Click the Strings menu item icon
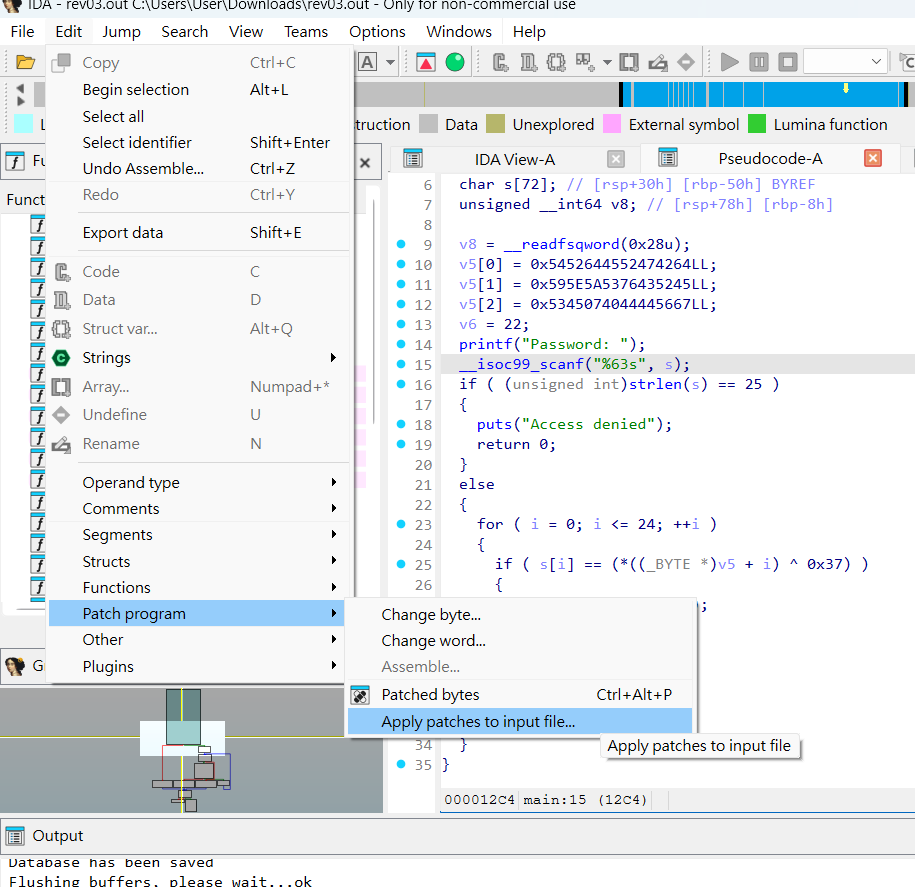The image size is (915, 887). tap(61, 358)
